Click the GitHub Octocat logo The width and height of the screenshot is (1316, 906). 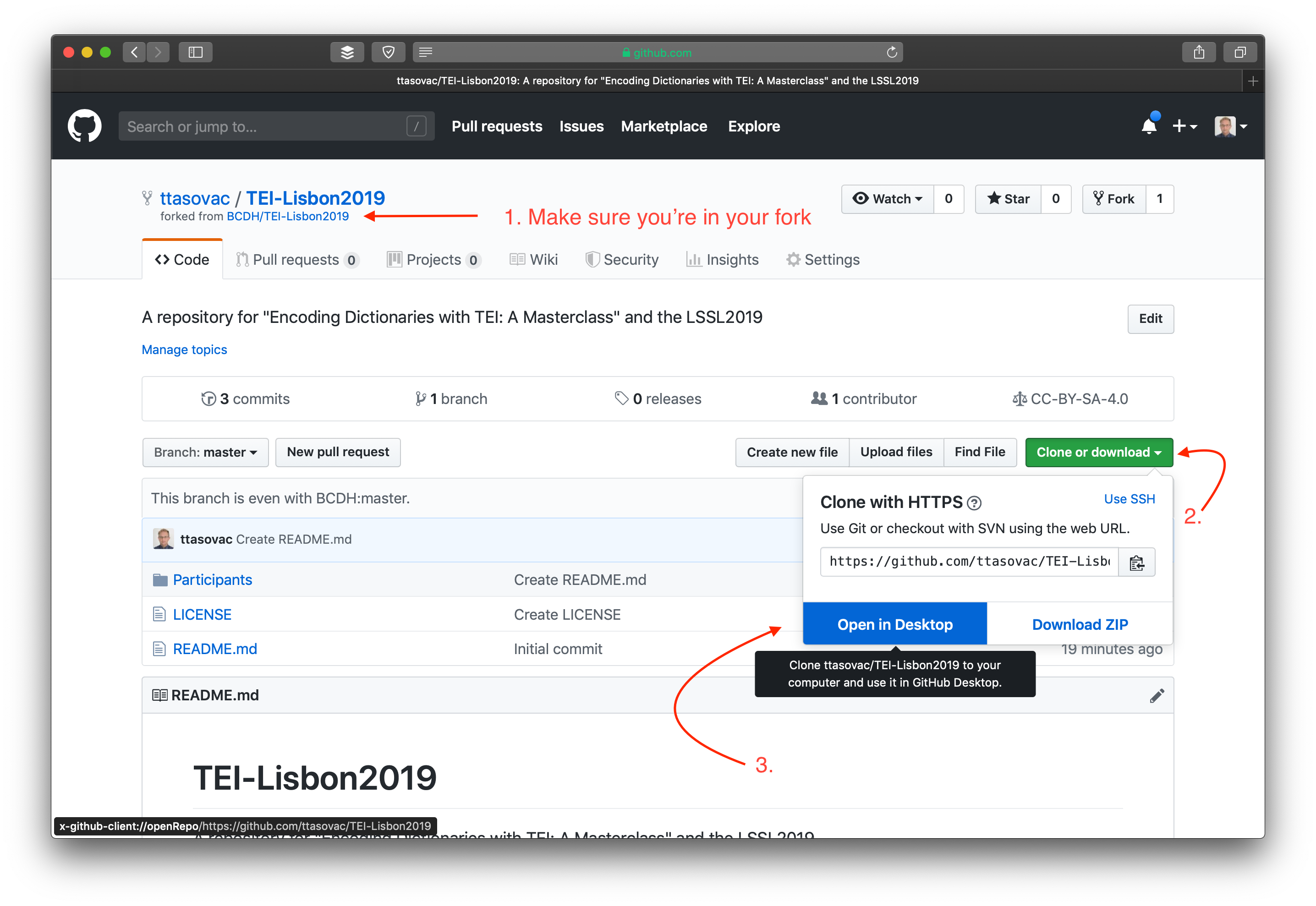(85, 126)
